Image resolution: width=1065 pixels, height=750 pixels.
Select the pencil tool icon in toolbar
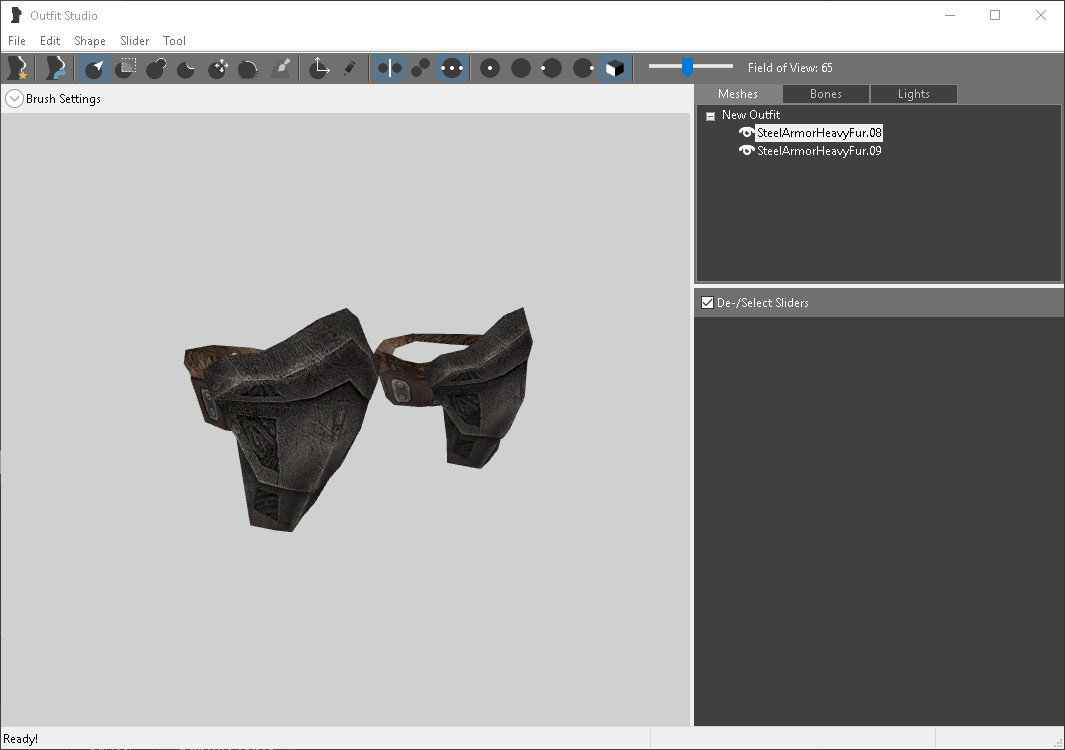(349, 68)
